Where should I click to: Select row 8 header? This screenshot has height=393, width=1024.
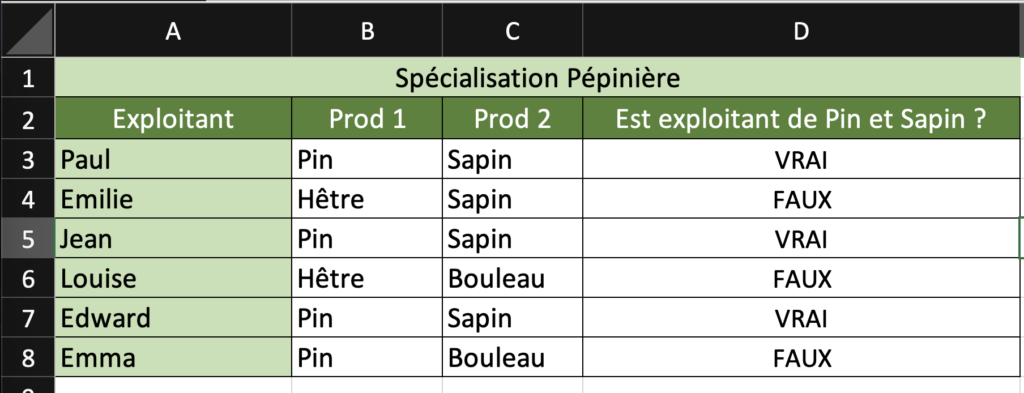(27, 358)
